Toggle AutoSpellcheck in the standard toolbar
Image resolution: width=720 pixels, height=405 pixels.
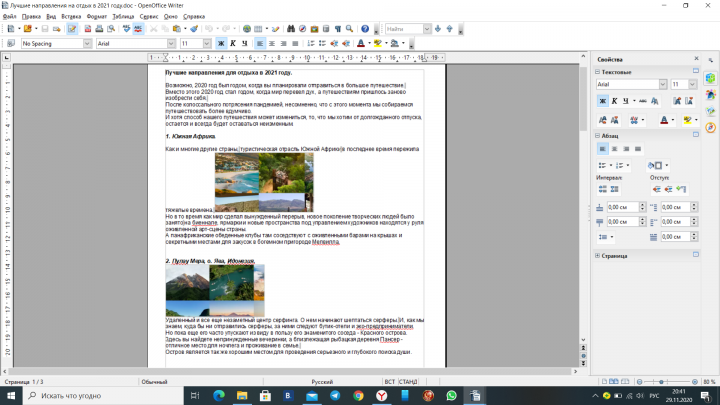tap(138, 29)
